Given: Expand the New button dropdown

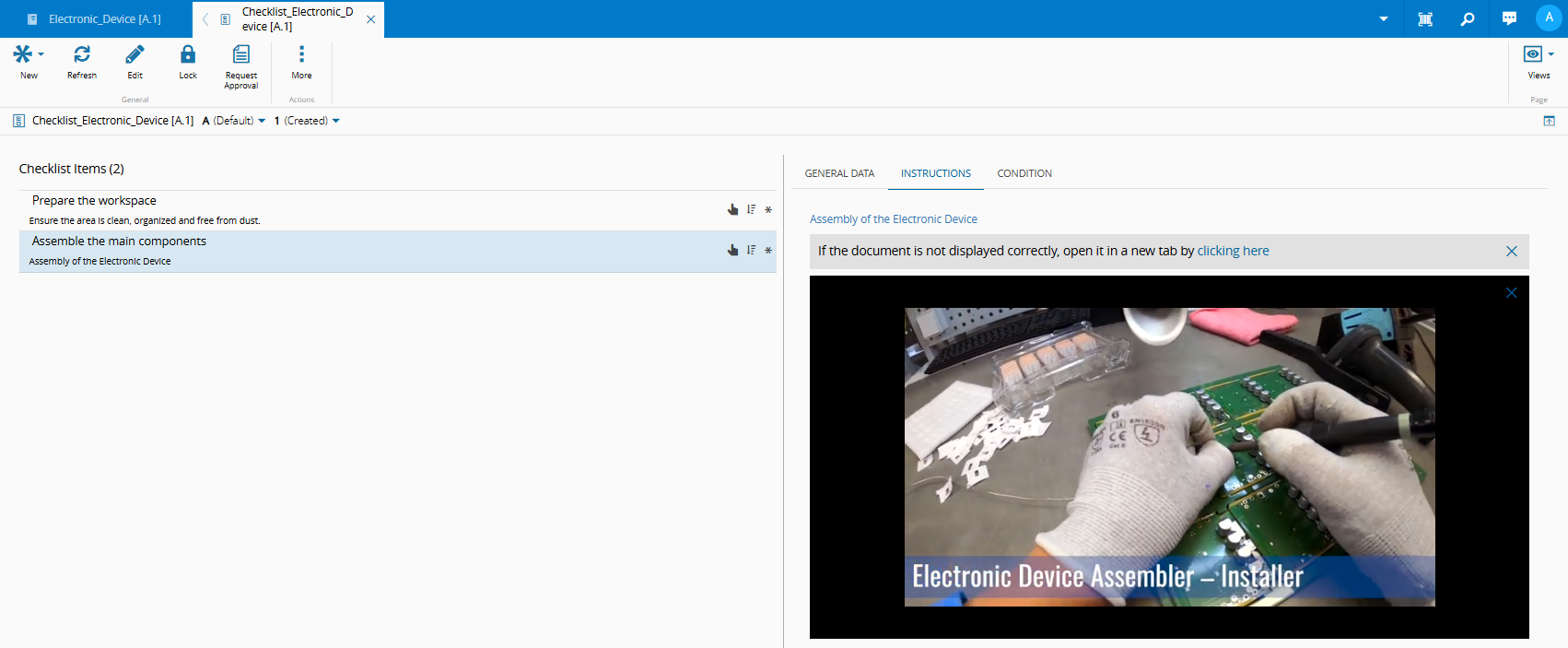Looking at the screenshot, I should pos(41,54).
